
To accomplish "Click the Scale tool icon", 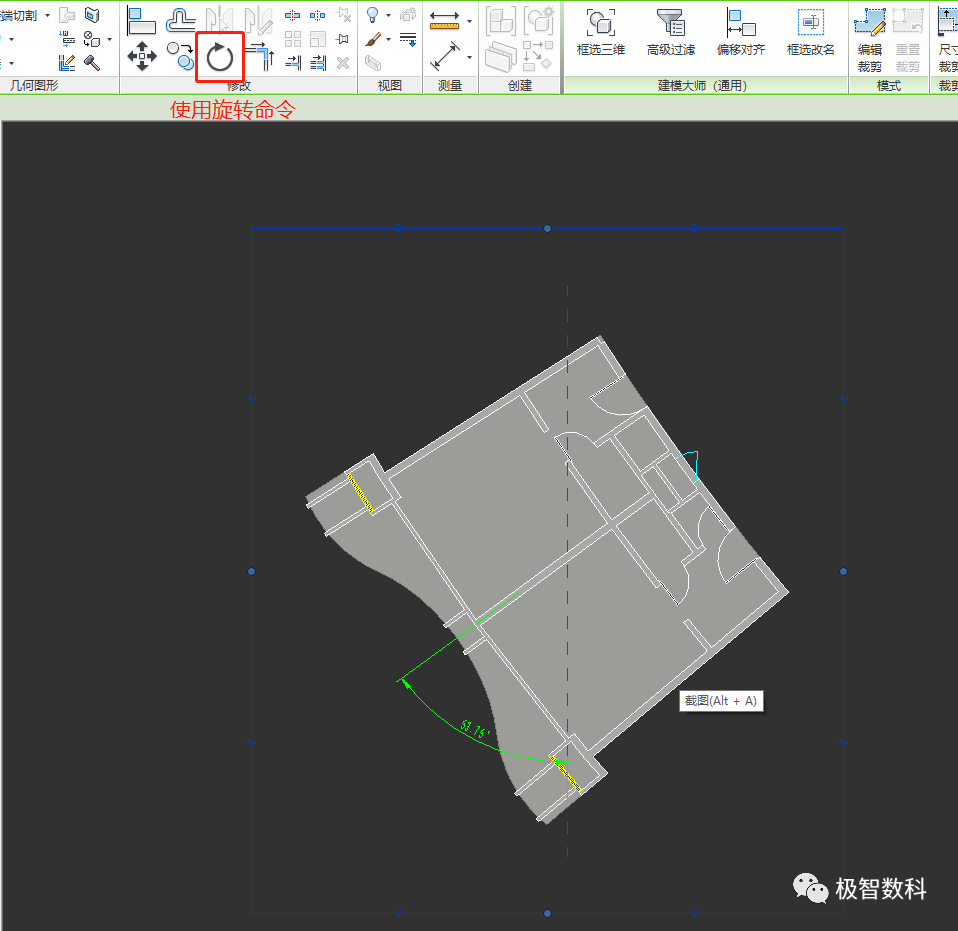I will 318,39.
